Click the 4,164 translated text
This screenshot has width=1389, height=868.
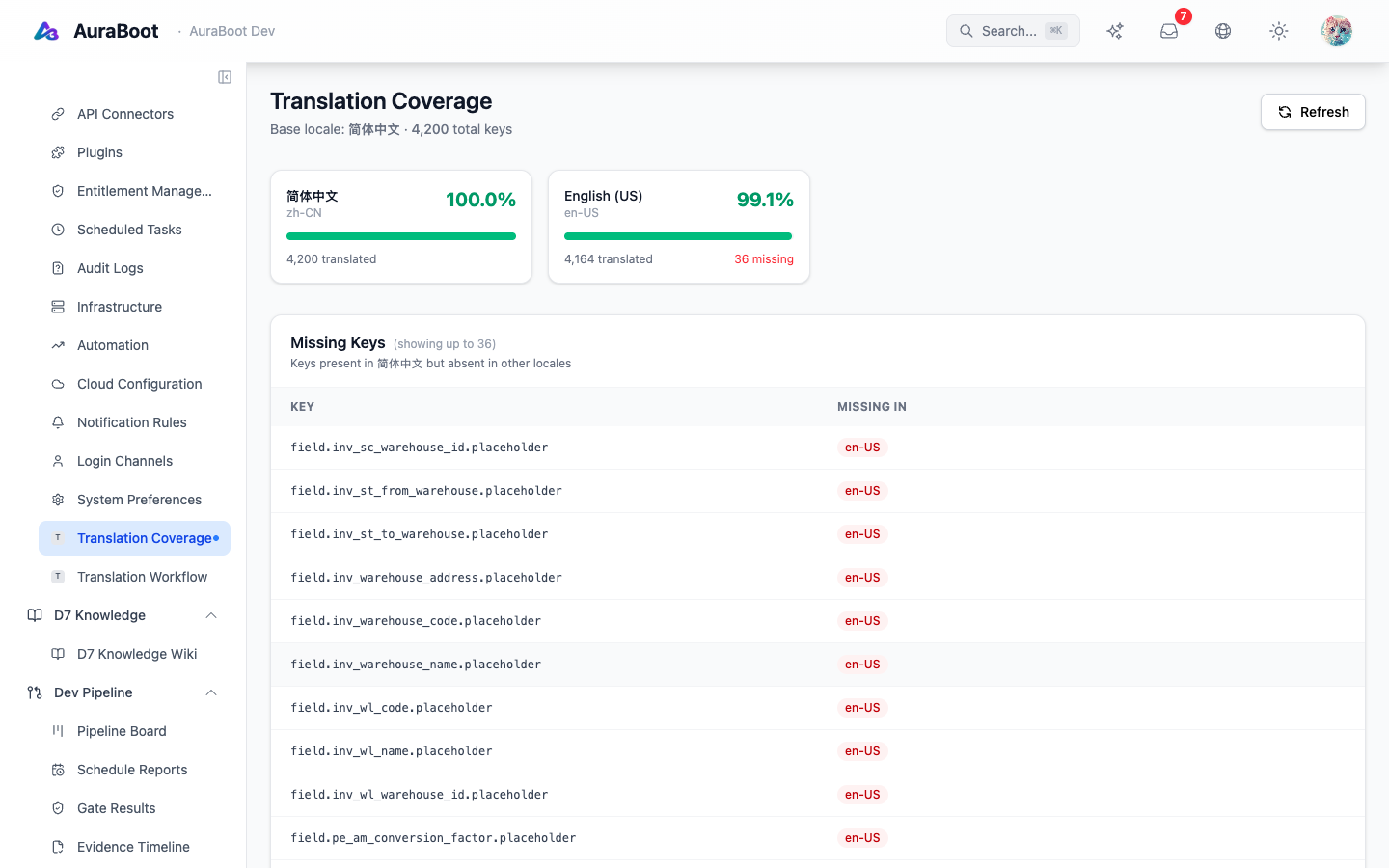(x=609, y=259)
